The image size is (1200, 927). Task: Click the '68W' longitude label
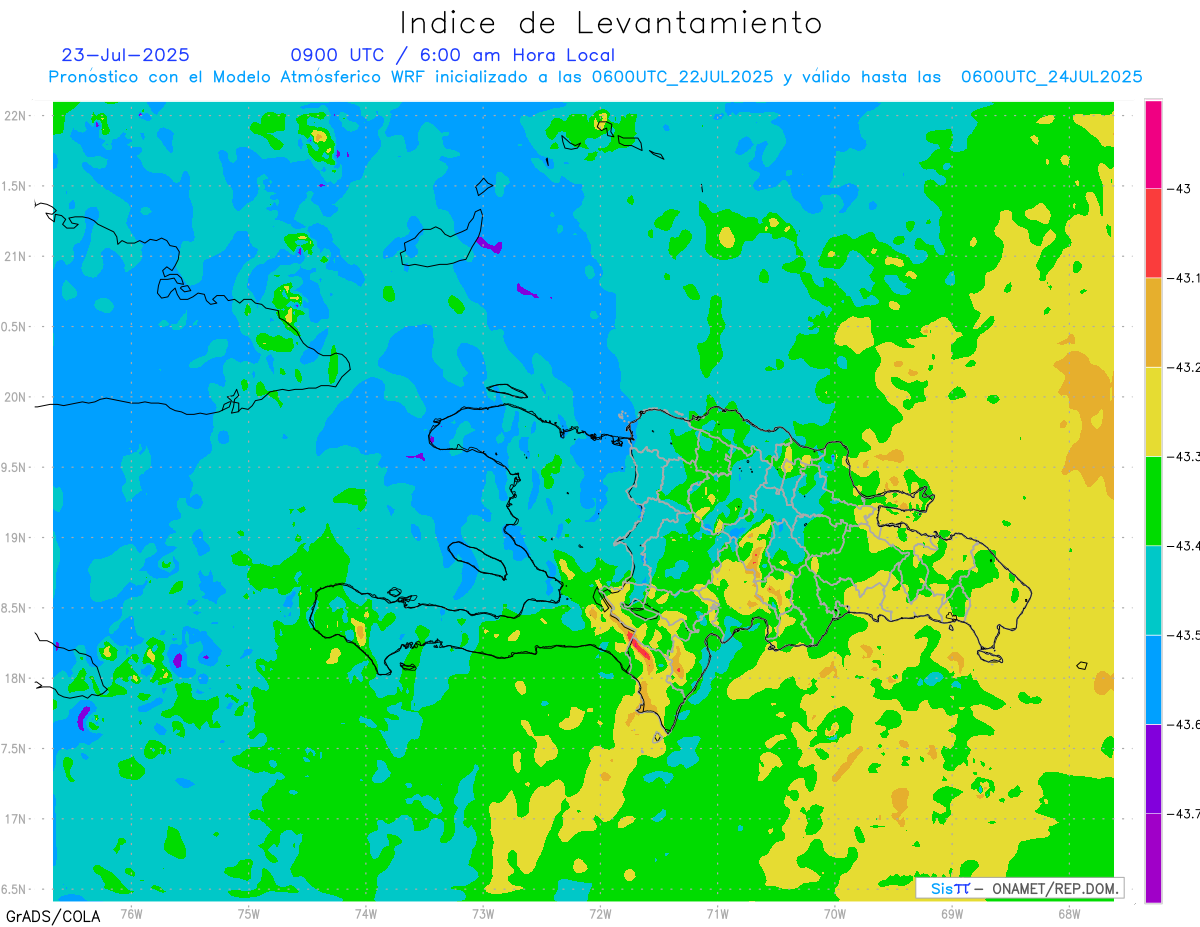click(1069, 913)
